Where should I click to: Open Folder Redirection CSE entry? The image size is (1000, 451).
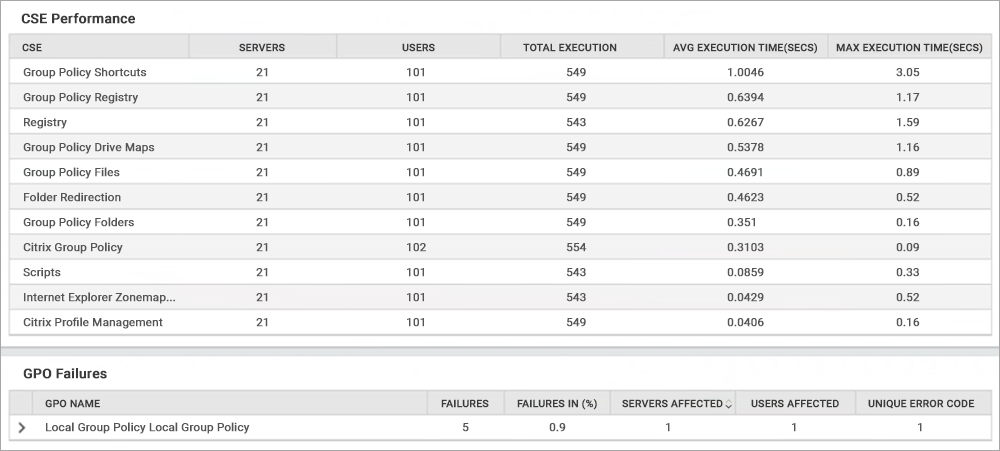(x=72, y=197)
